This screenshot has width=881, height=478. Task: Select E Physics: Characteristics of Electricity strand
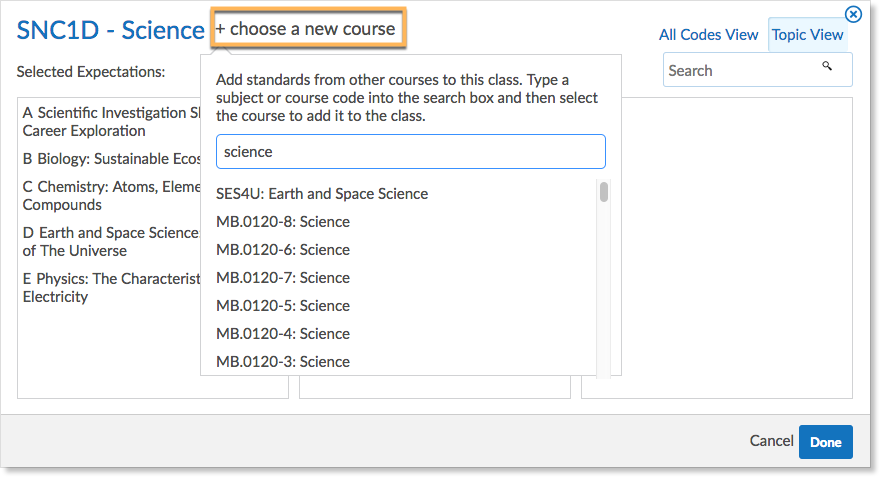click(x=111, y=288)
